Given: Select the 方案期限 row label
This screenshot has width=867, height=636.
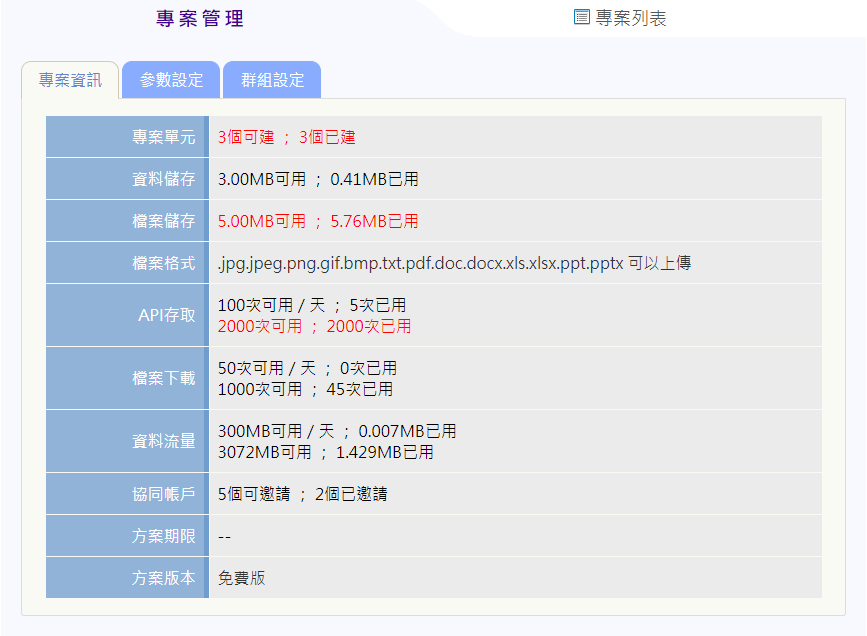Looking at the screenshot, I should (x=163, y=535).
